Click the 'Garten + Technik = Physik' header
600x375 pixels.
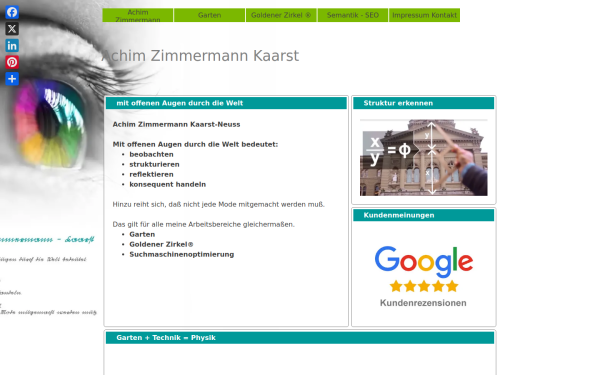point(300,338)
